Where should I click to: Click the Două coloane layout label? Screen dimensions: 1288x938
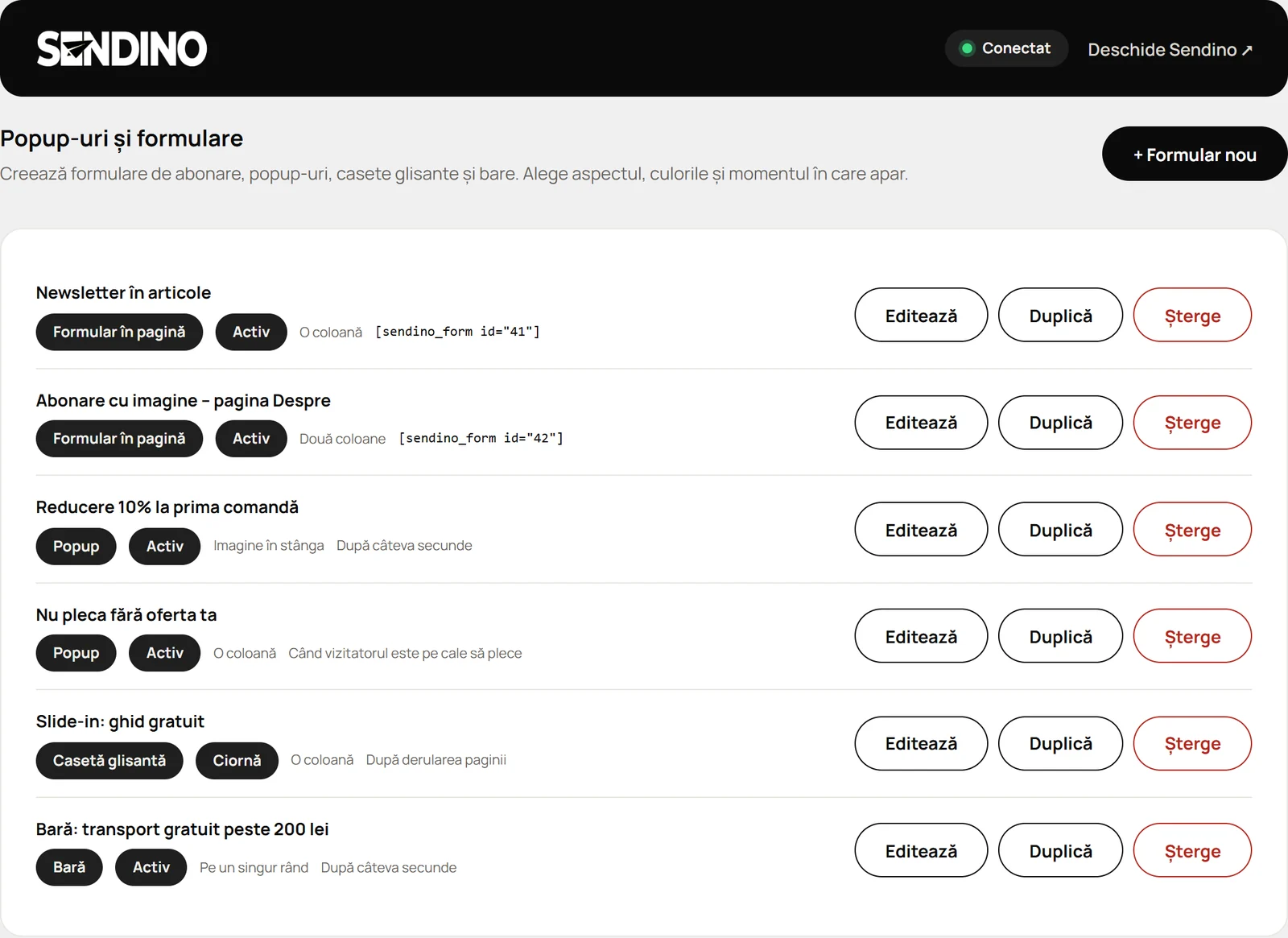click(342, 439)
